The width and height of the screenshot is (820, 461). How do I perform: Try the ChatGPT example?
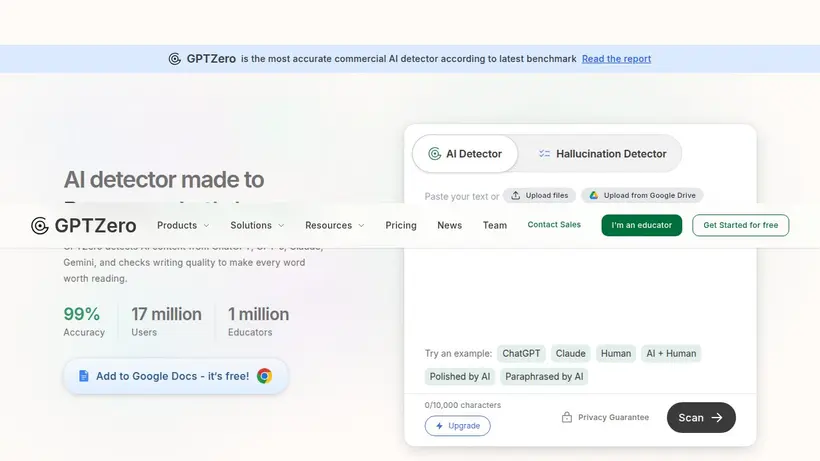click(521, 353)
